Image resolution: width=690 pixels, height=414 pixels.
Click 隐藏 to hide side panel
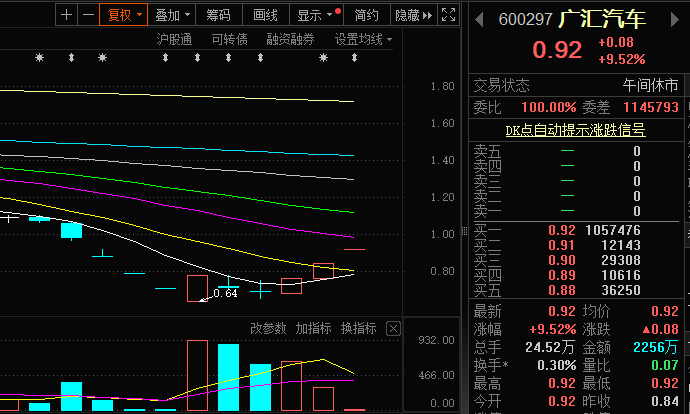pos(414,15)
